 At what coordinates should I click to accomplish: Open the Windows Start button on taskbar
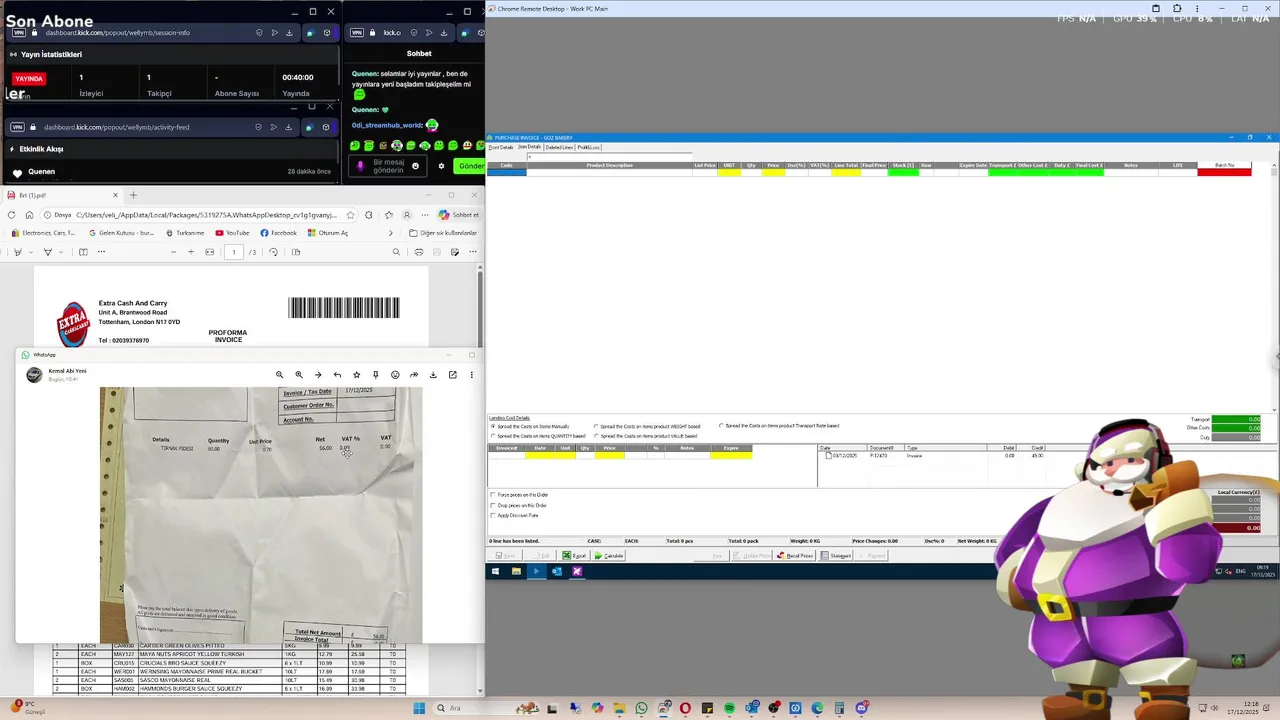click(419, 708)
